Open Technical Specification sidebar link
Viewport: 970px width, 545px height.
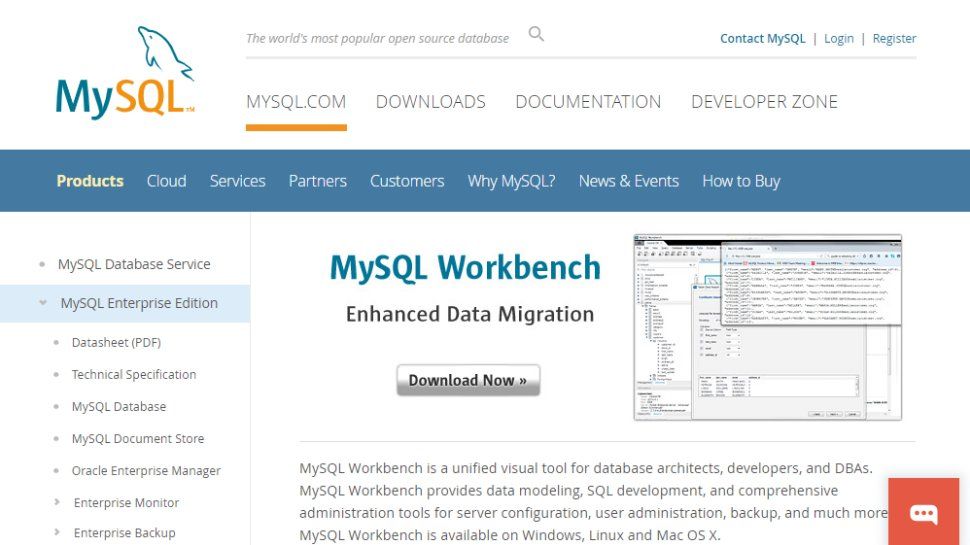(134, 374)
